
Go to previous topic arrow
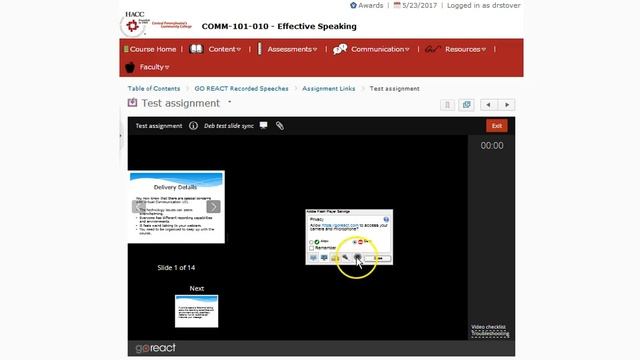coord(489,105)
